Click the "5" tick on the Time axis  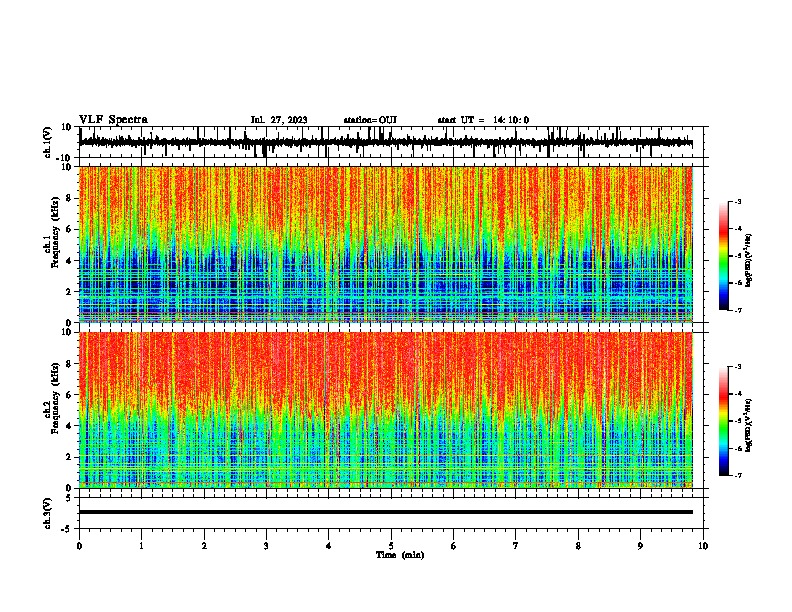click(x=391, y=546)
